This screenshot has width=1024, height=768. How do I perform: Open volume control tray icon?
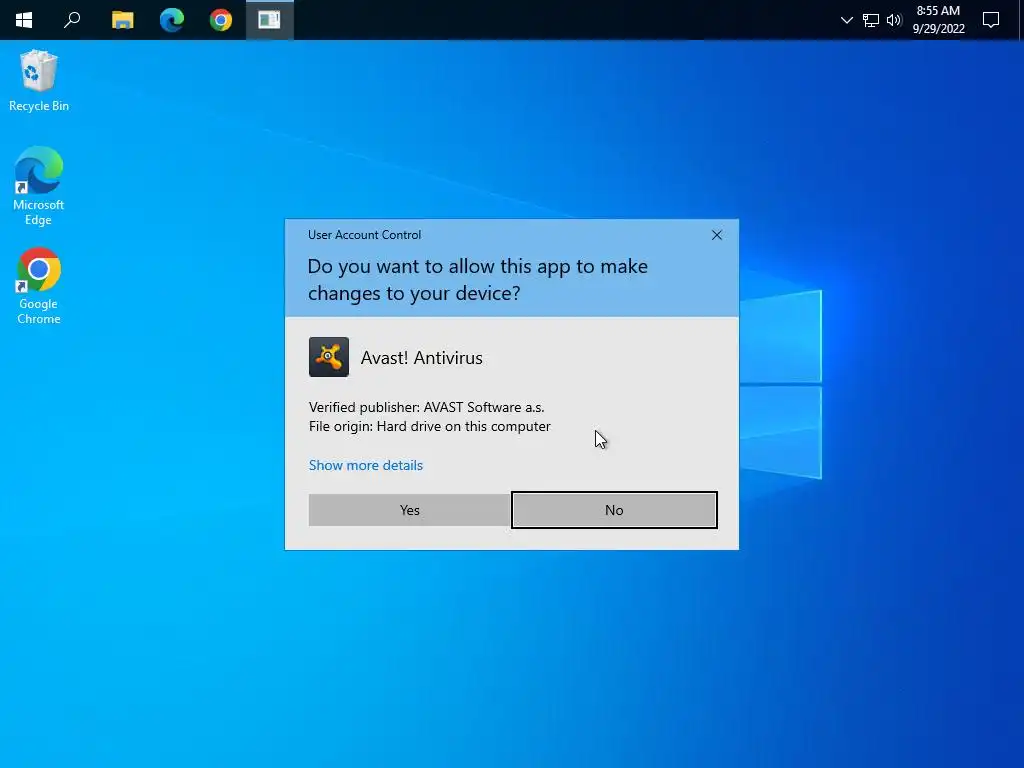[894, 20]
